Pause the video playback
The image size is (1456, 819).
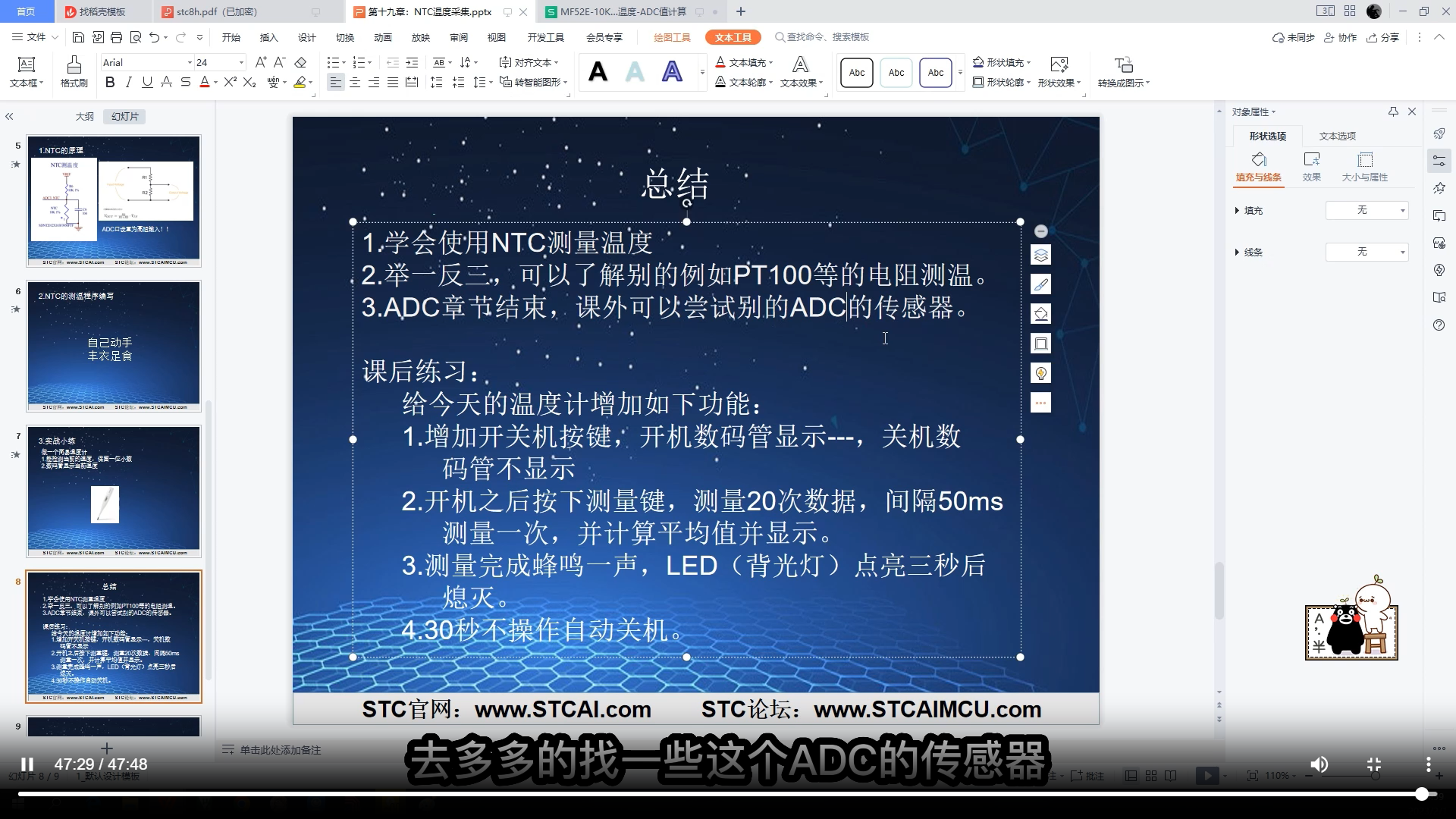(27, 764)
